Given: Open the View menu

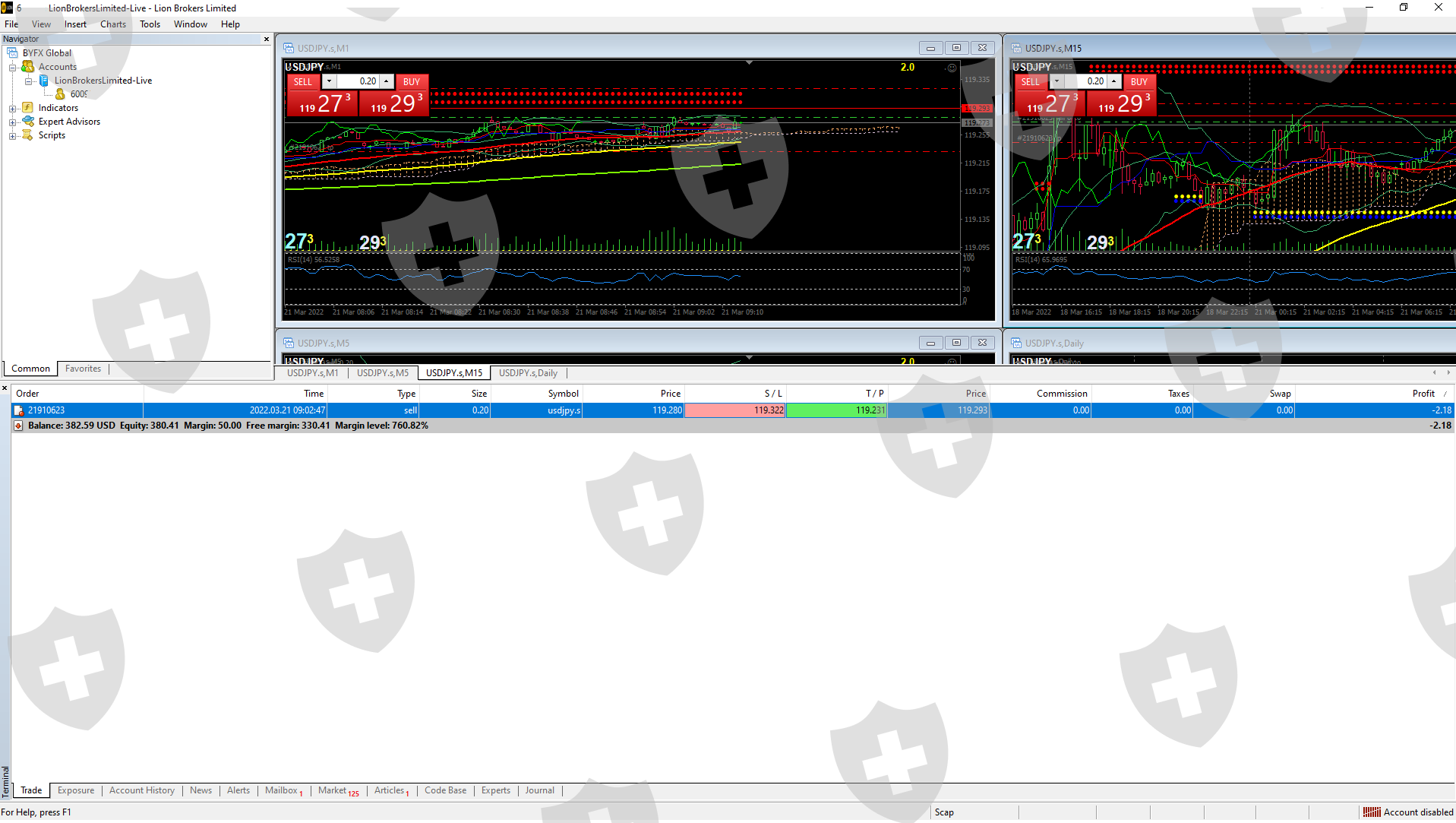Looking at the screenshot, I should pos(41,24).
